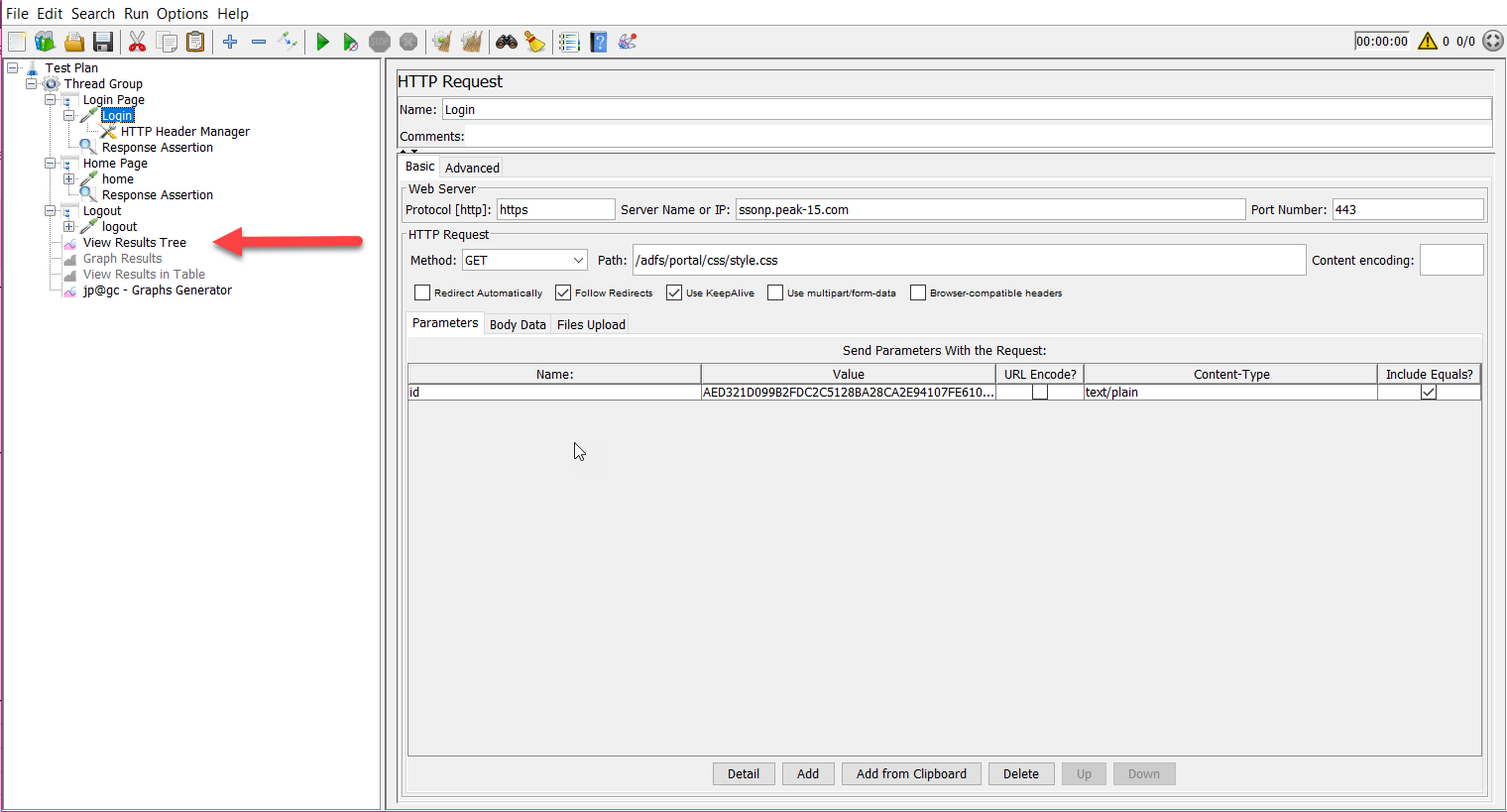Open the Templates toolbar icon
The width and height of the screenshot is (1507, 812).
pyautogui.click(x=45, y=42)
